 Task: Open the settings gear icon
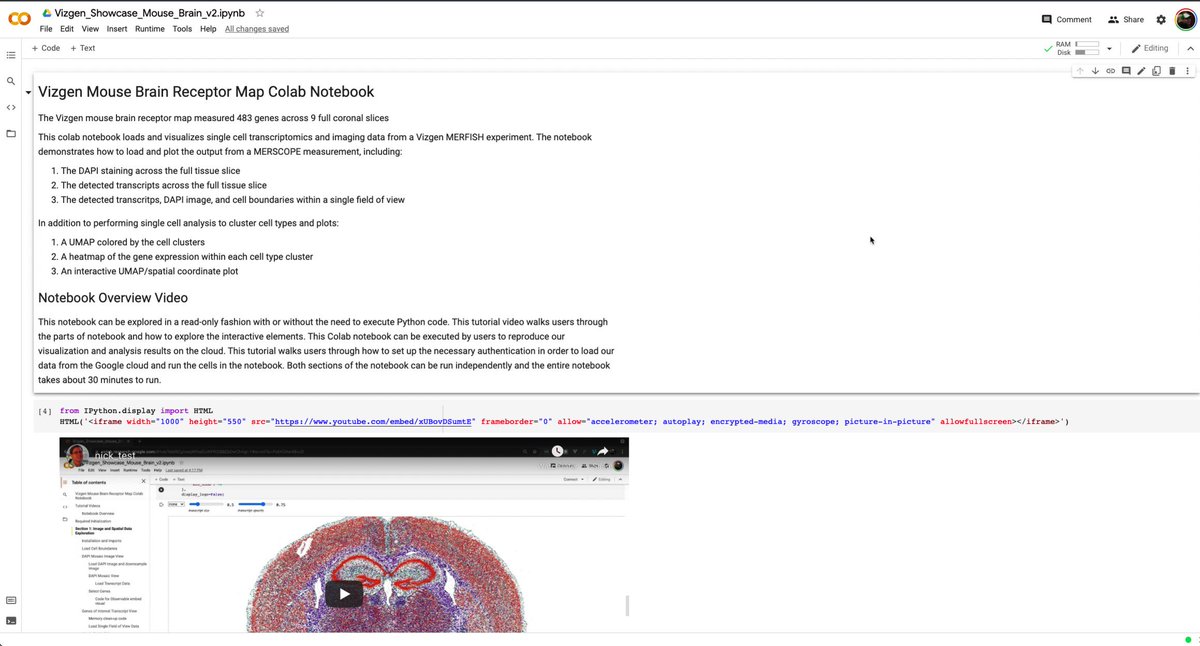[x=1161, y=19]
